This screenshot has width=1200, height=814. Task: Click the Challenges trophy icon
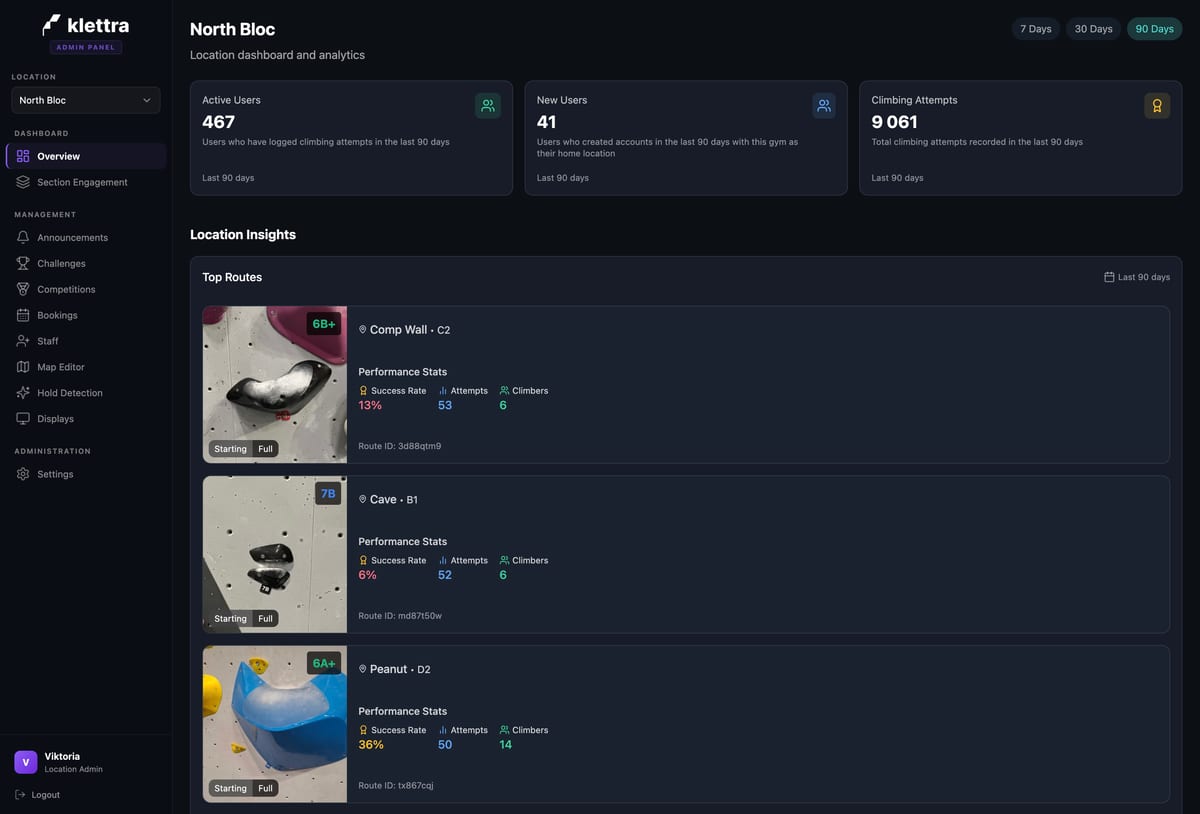tap(23, 263)
